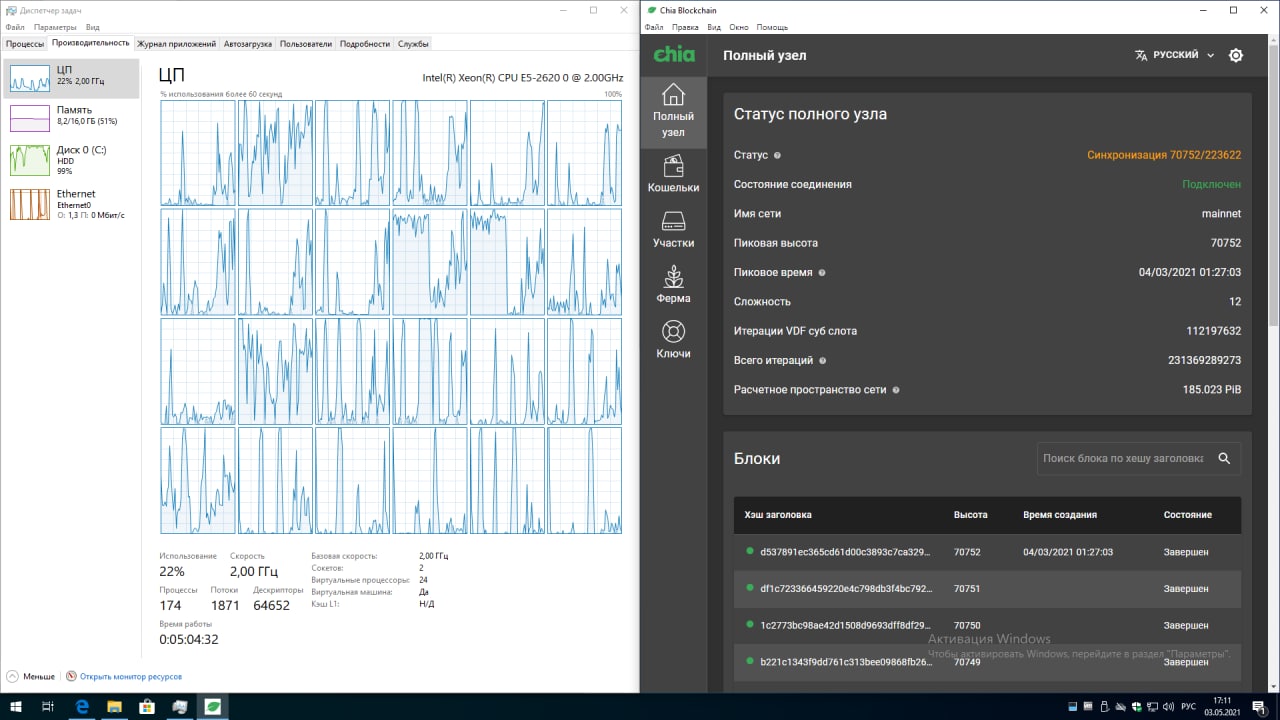
Task: Select the Память item in performance sidebar
Action: 71,117
